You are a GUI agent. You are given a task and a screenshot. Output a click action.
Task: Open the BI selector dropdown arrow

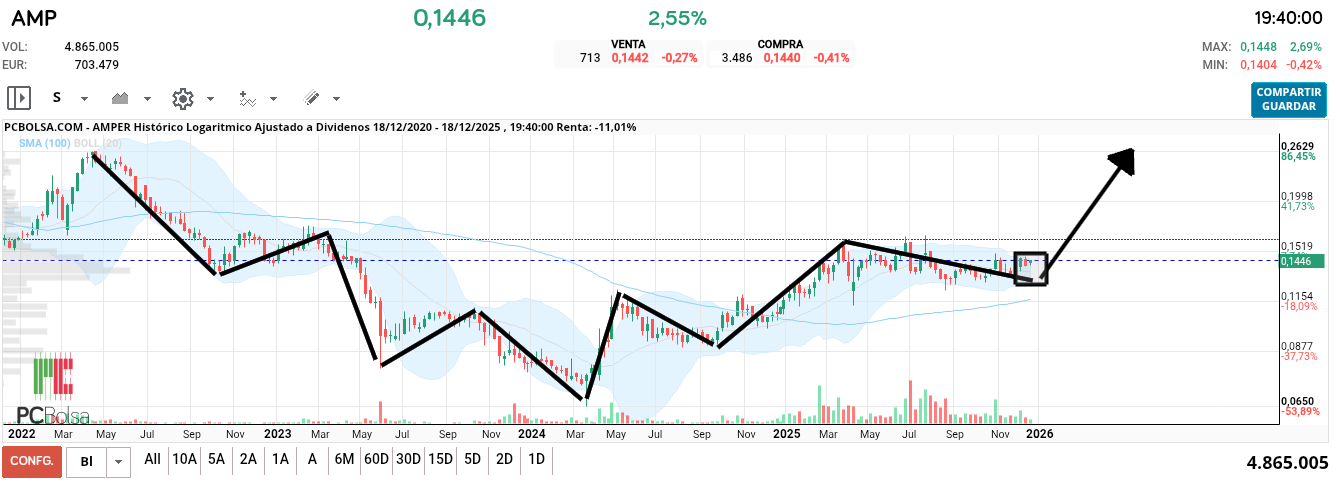[119, 460]
